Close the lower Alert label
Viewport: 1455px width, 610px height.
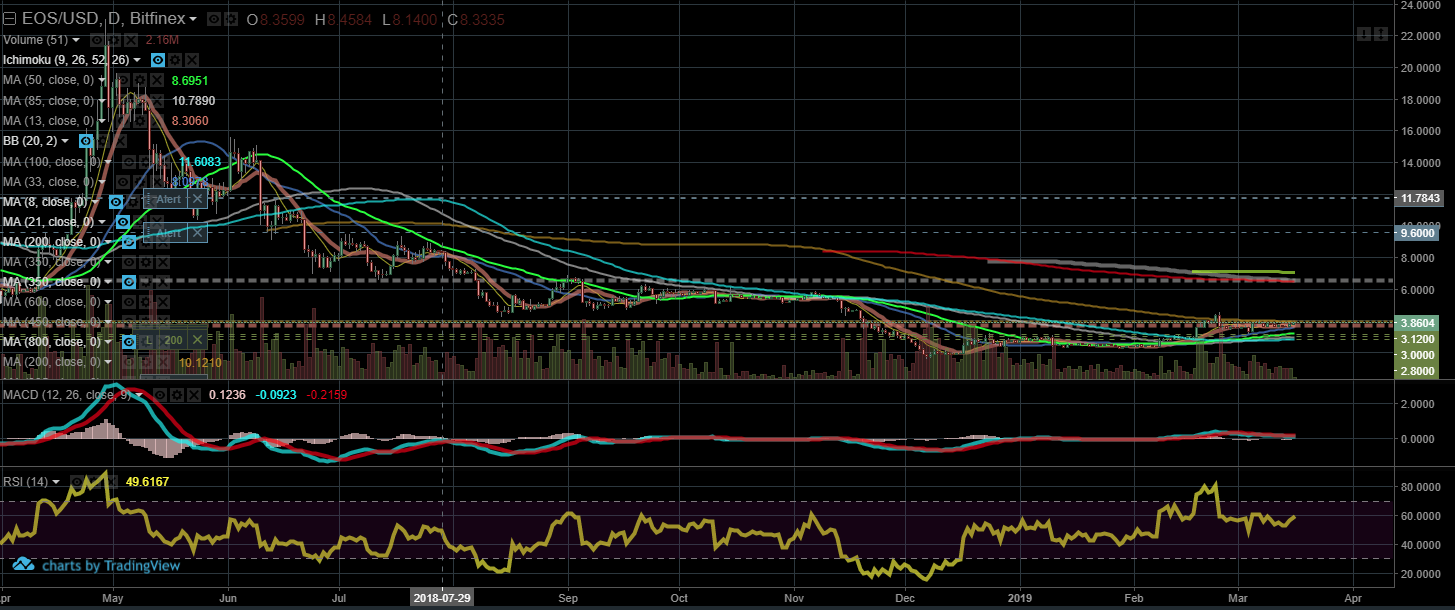click(x=197, y=233)
